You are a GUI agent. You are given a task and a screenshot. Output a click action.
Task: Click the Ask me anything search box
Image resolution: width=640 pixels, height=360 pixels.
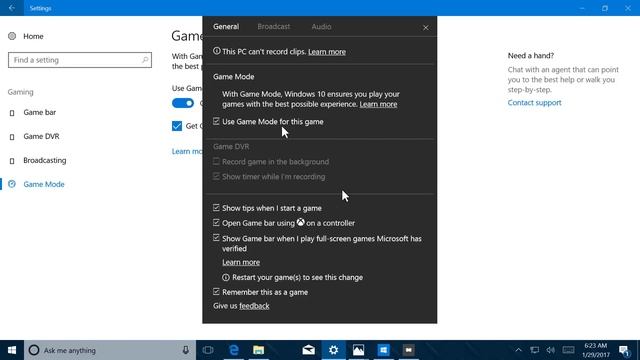[110, 350]
